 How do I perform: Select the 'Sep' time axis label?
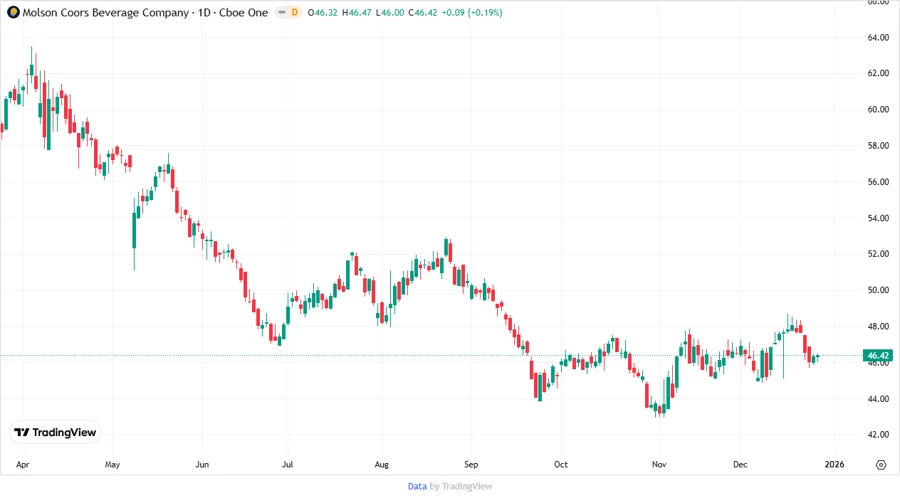(x=471, y=465)
